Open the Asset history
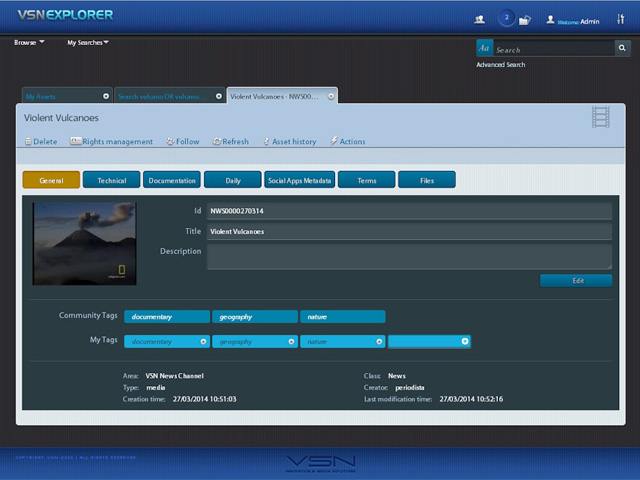The image size is (640, 480). coord(290,142)
